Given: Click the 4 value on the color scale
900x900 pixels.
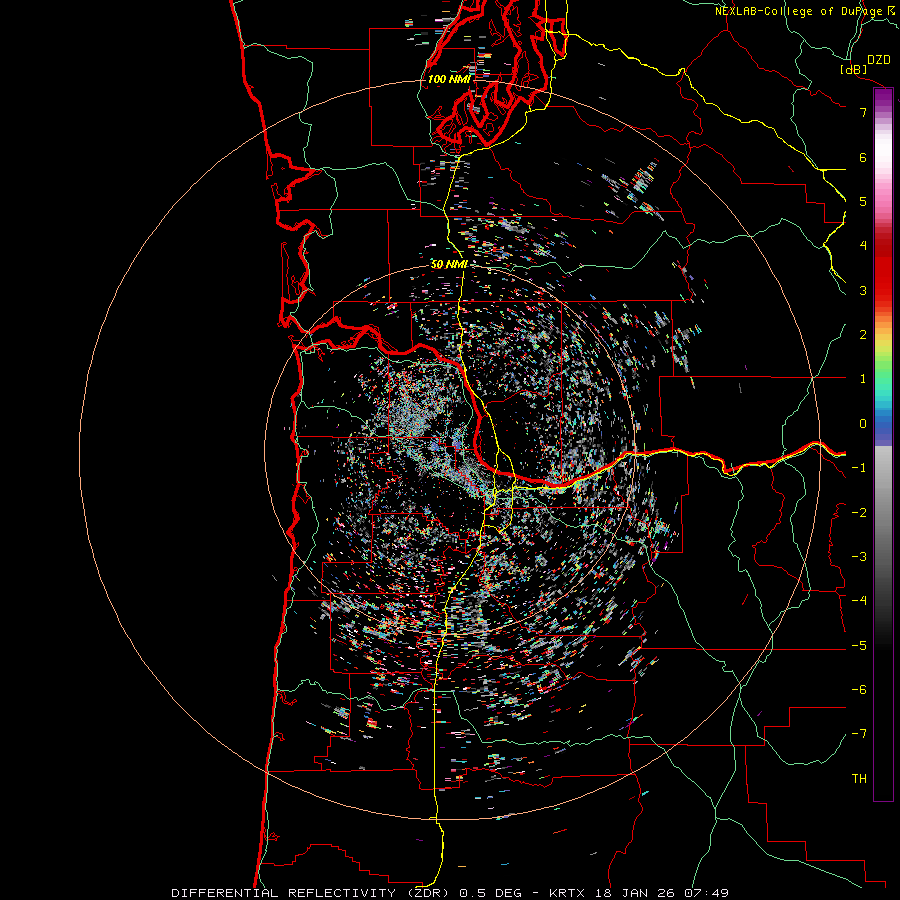Looking at the screenshot, I should [x=863, y=246].
